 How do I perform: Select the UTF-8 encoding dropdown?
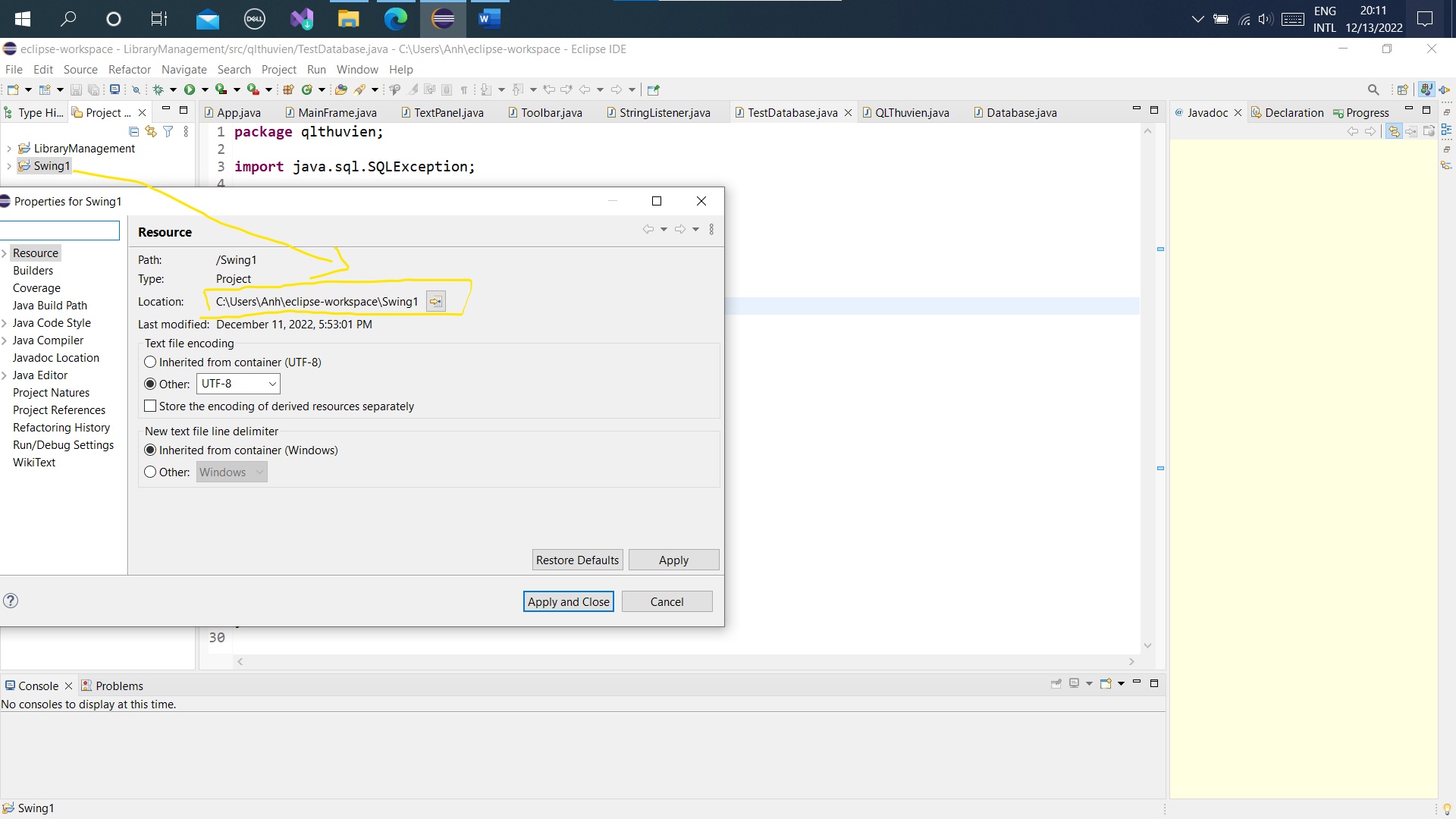(237, 384)
